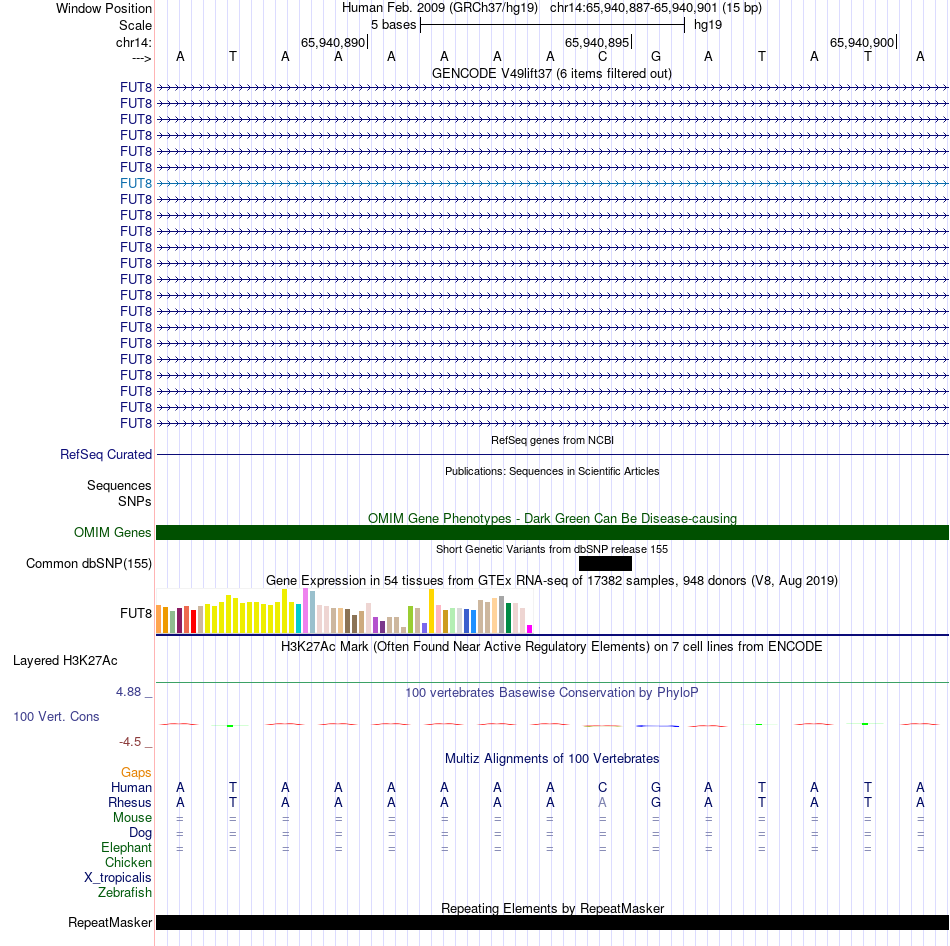Click the light-blue highlighted FUT8 label
Viewport: 950px width, 946px height.
(x=136, y=183)
